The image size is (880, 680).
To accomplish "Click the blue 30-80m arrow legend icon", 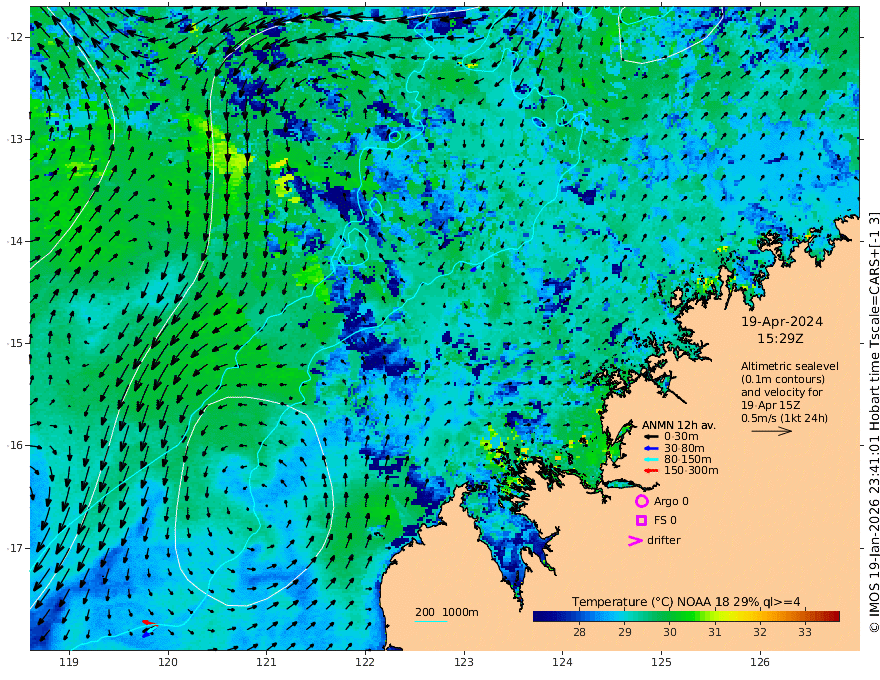I will pos(650,448).
